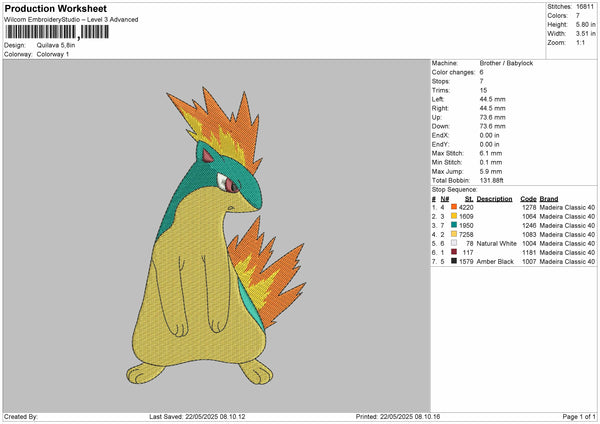The height and width of the screenshot is (424, 600).
Task: Click stitch count 7258 in row 4
Action: pyautogui.click(x=466, y=235)
